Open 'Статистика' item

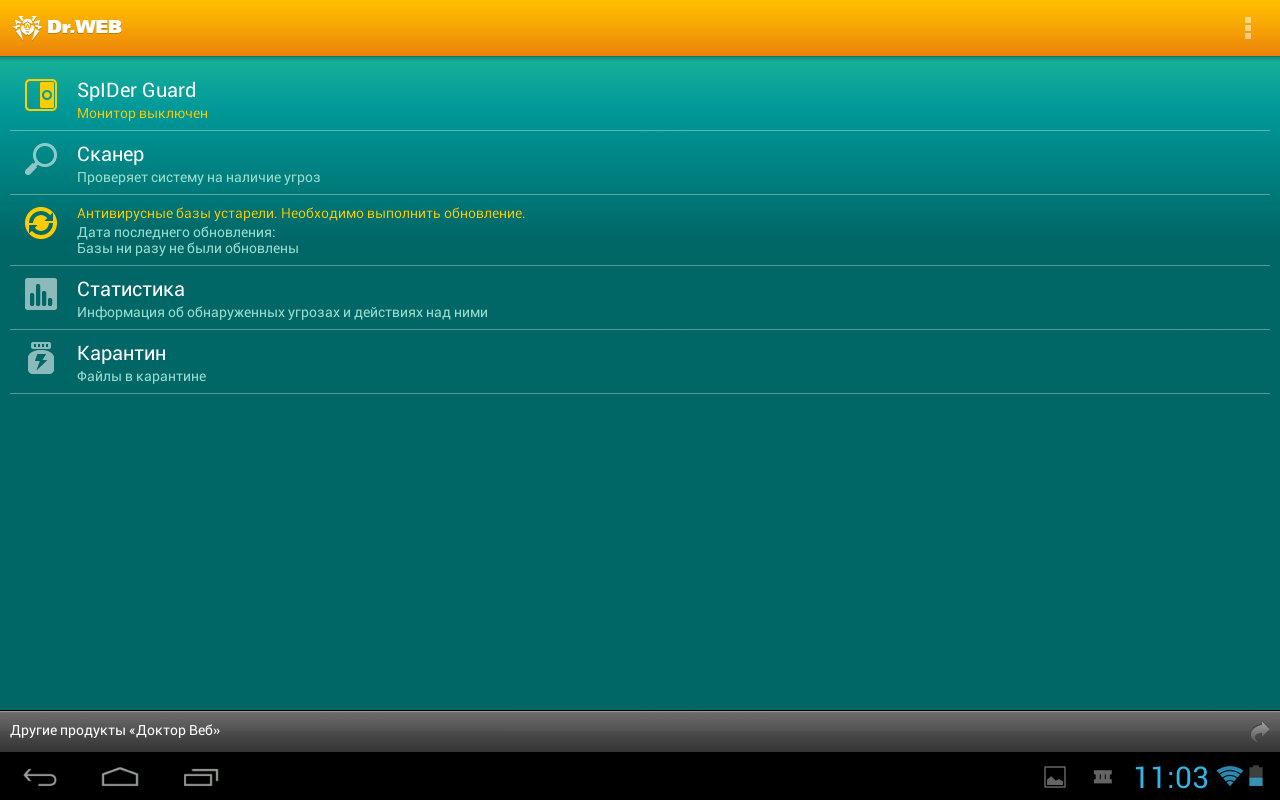click(640, 298)
